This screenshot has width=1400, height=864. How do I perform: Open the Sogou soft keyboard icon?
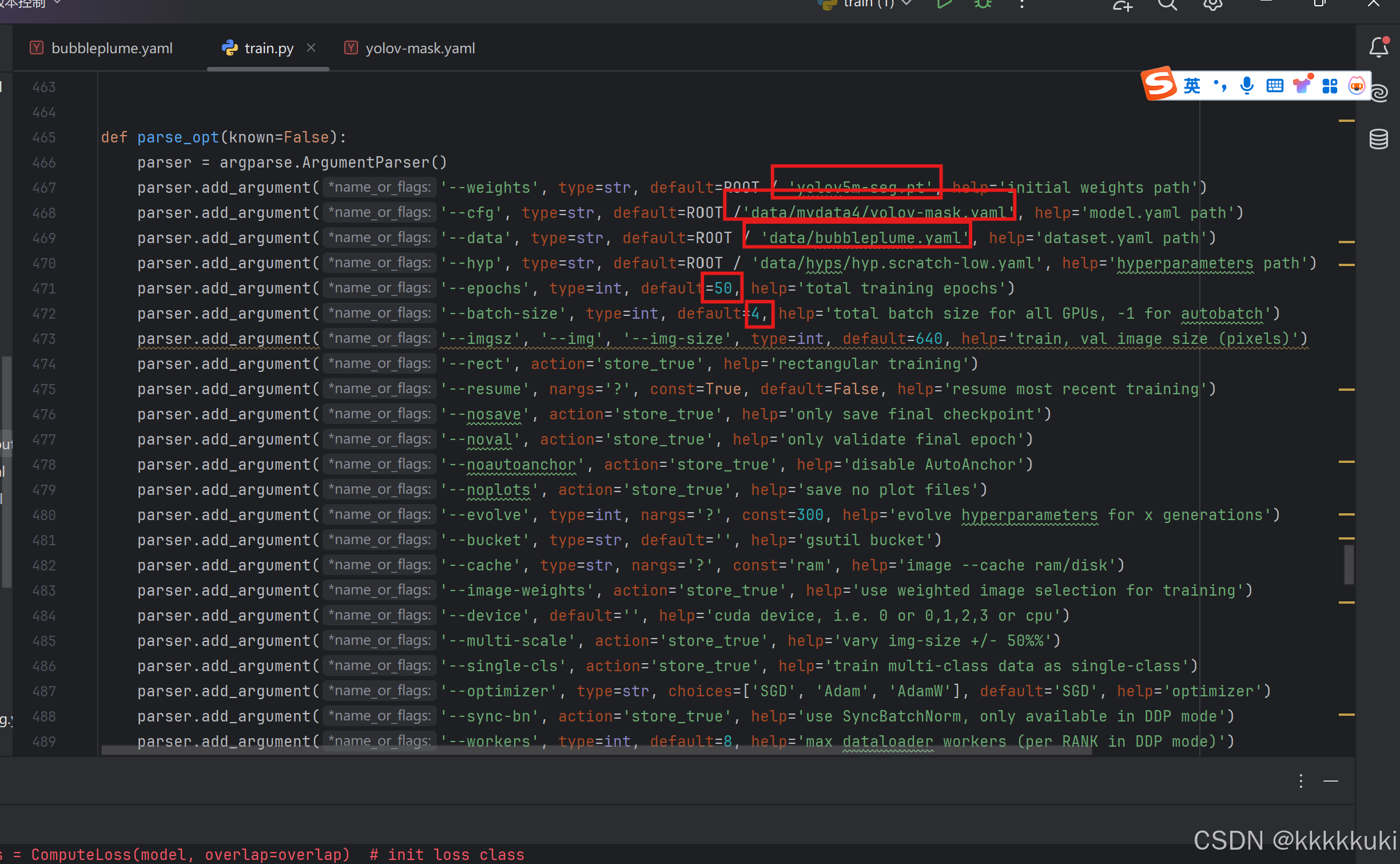(x=1274, y=85)
